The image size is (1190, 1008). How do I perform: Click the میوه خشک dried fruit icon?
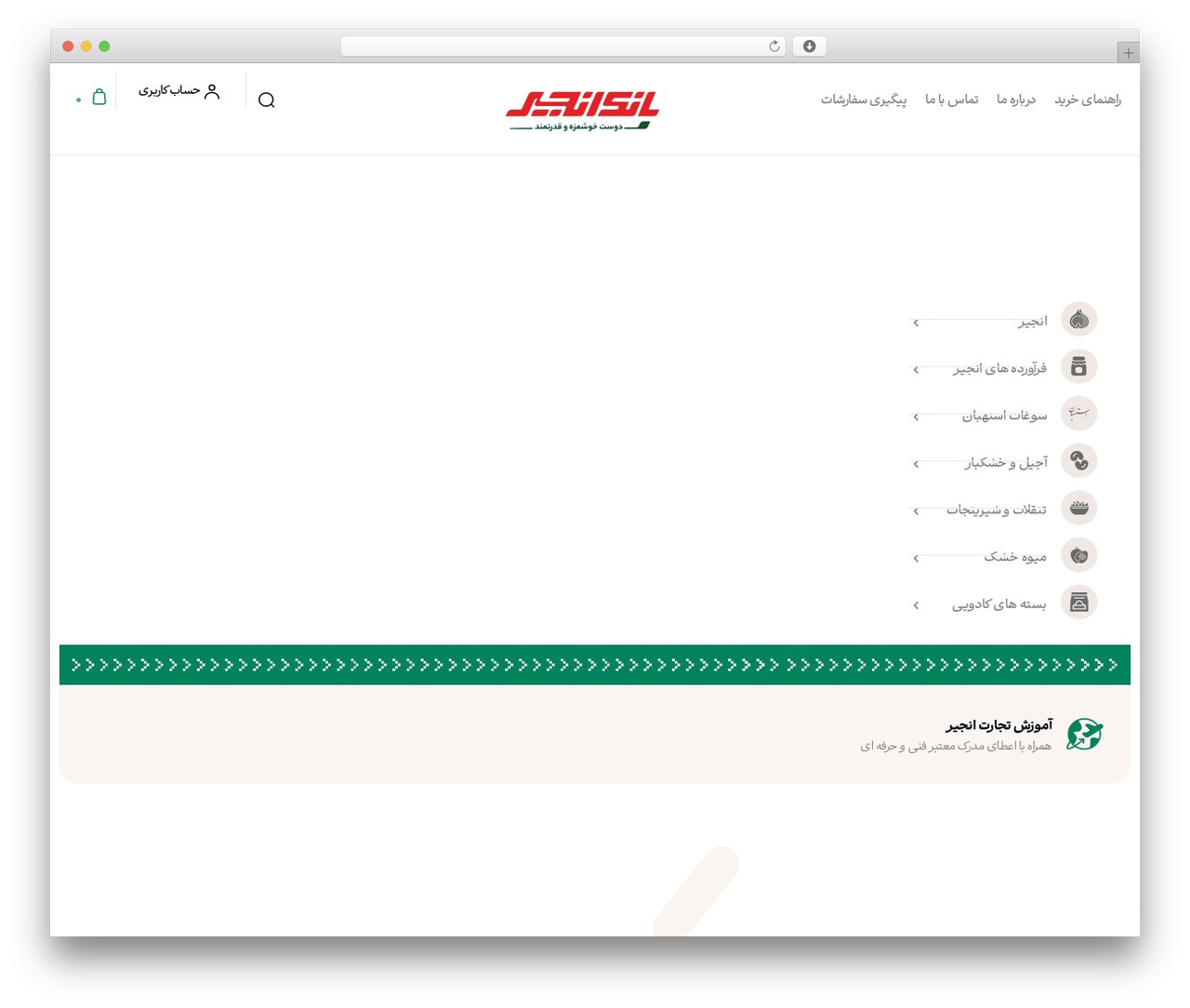tap(1078, 556)
